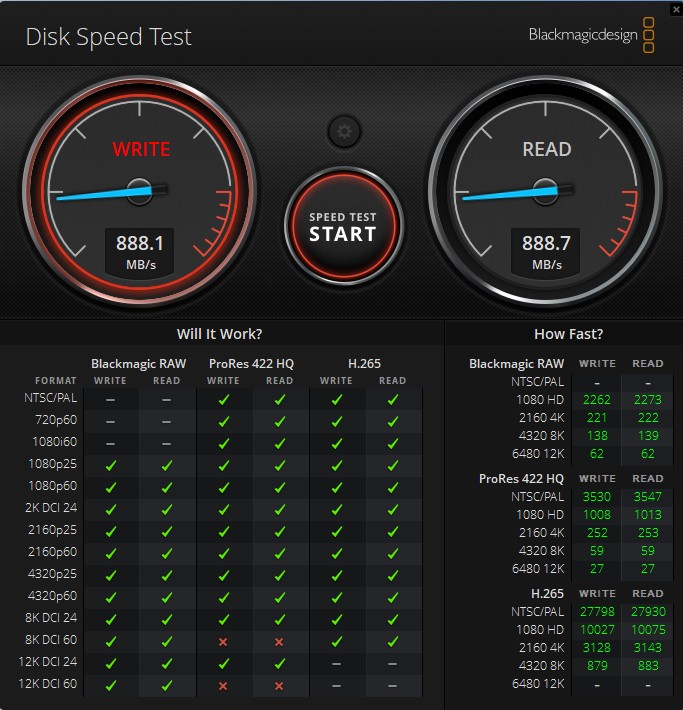
Task: Click the ProRes 422 HQ NTSC/PAL read value 3547
Action: point(647,496)
